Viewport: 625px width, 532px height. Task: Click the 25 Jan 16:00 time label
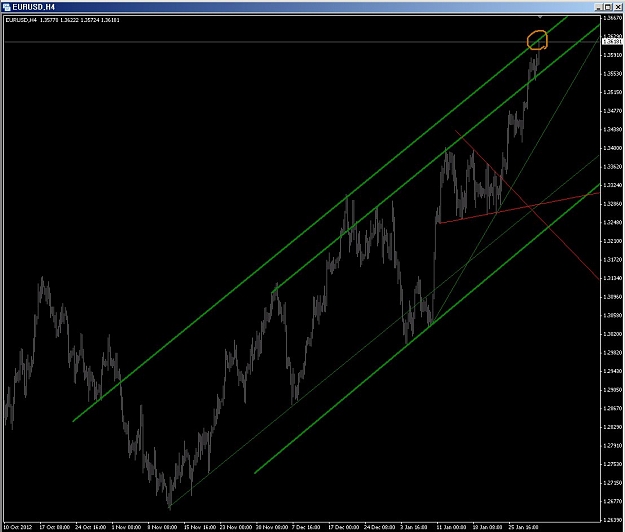(523, 527)
